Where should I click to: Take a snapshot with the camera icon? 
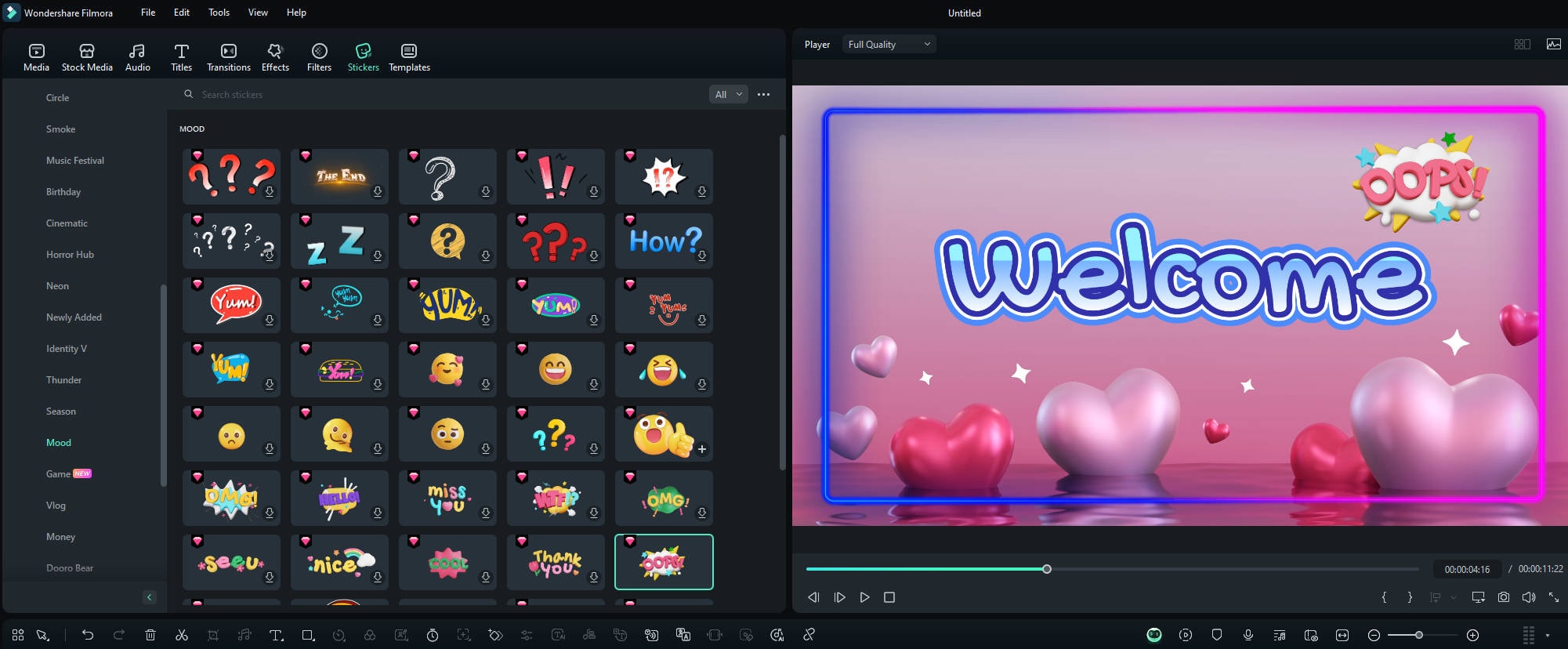1503,597
